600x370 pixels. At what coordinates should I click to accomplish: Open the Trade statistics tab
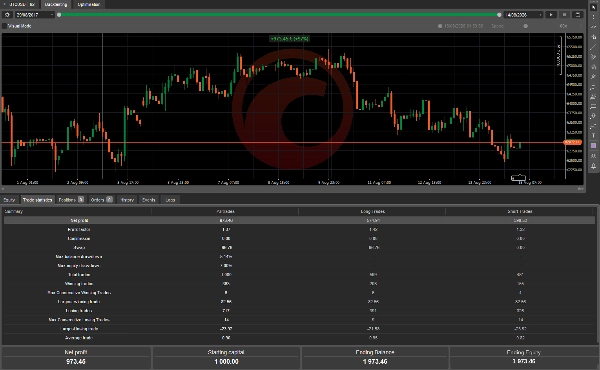(x=37, y=200)
